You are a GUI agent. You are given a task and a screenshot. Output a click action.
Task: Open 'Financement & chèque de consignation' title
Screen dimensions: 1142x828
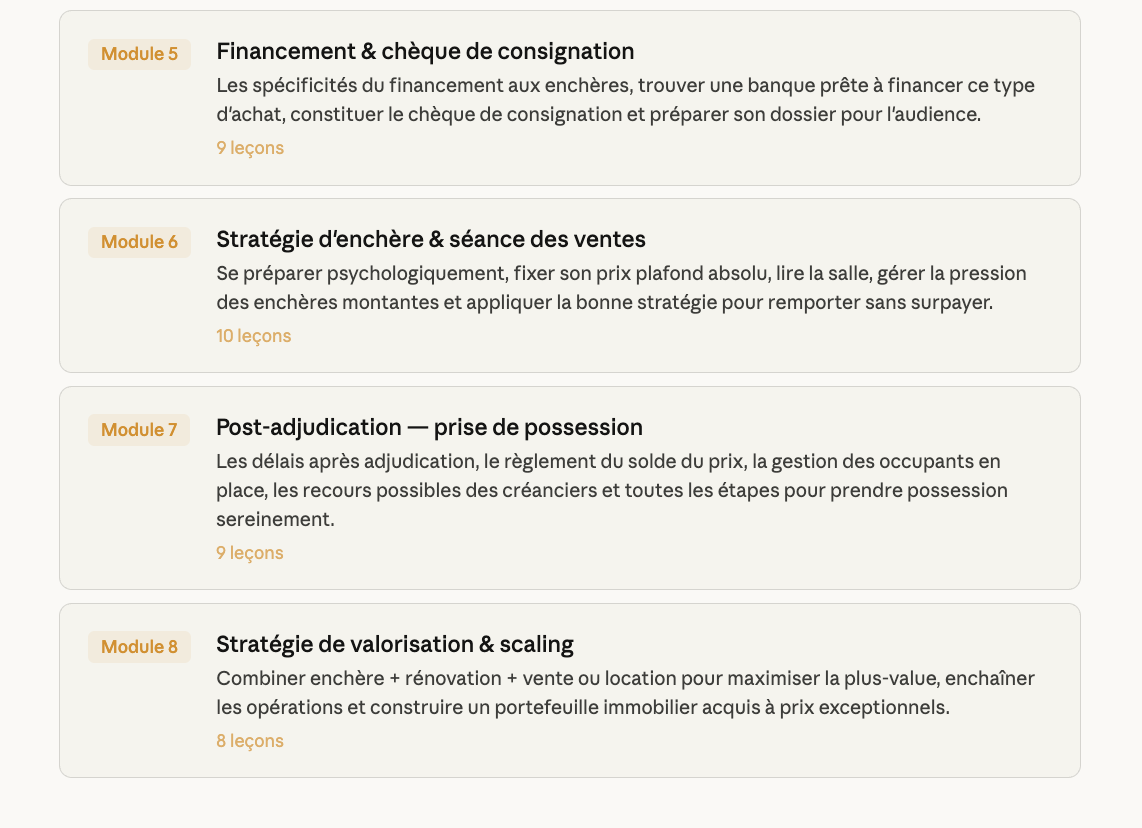pos(425,51)
